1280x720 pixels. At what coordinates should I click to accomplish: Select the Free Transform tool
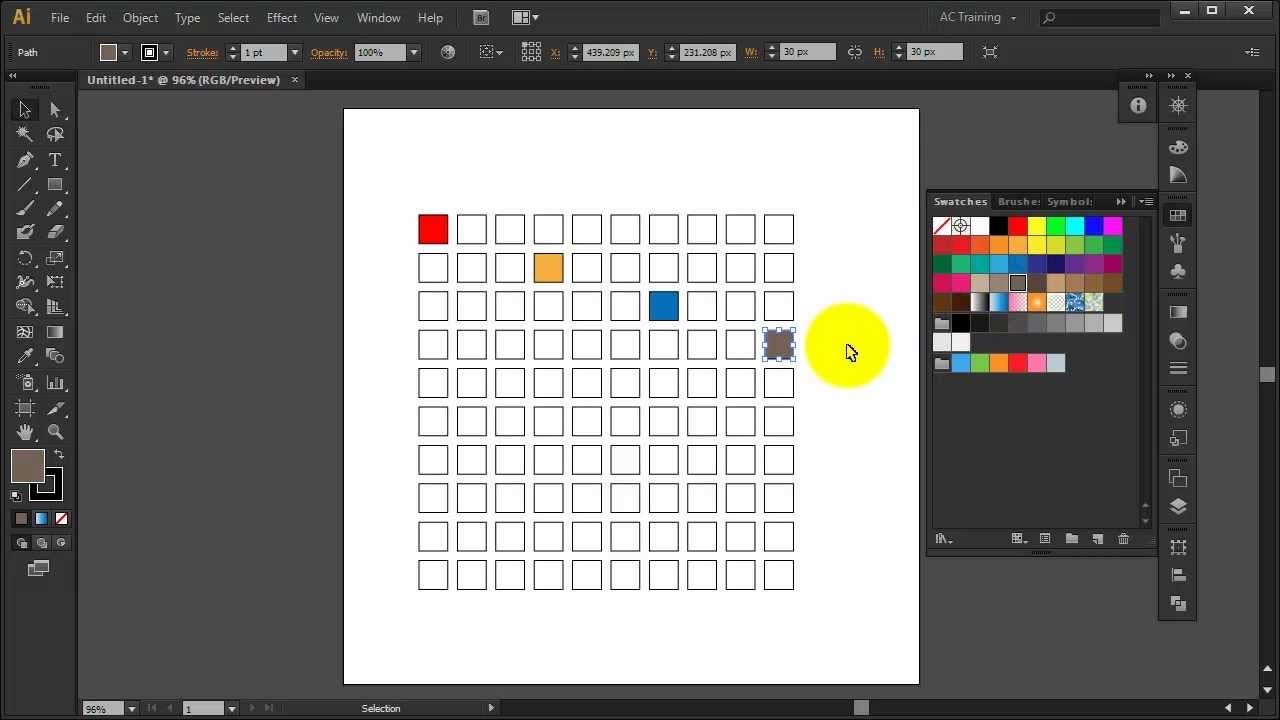point(55,283)
